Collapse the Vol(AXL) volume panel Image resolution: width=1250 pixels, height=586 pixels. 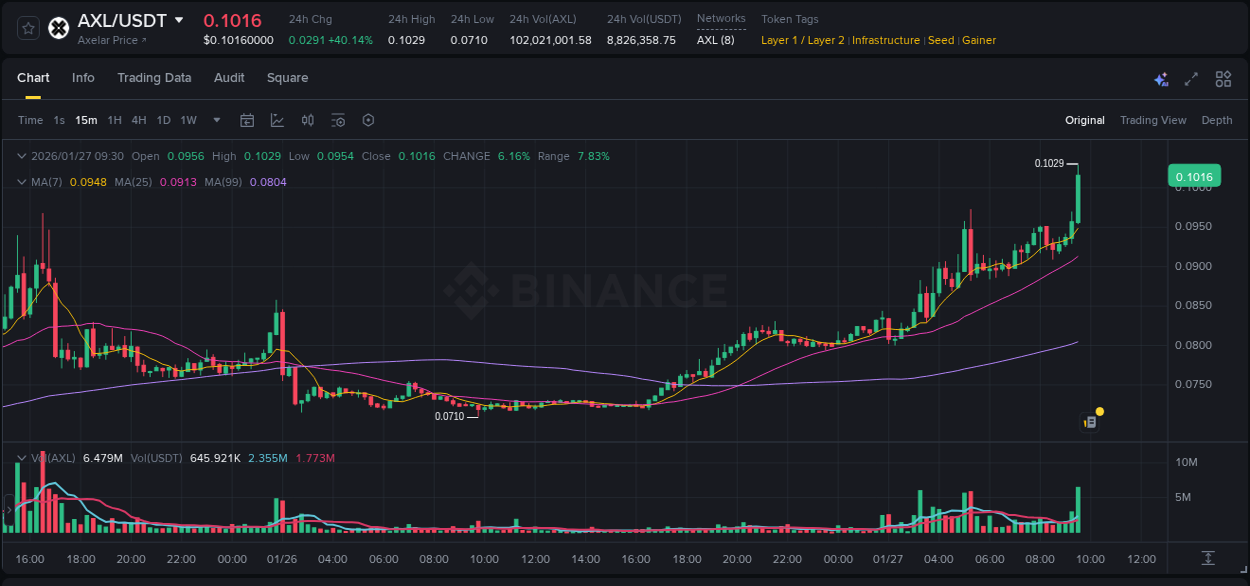[22, 457]
